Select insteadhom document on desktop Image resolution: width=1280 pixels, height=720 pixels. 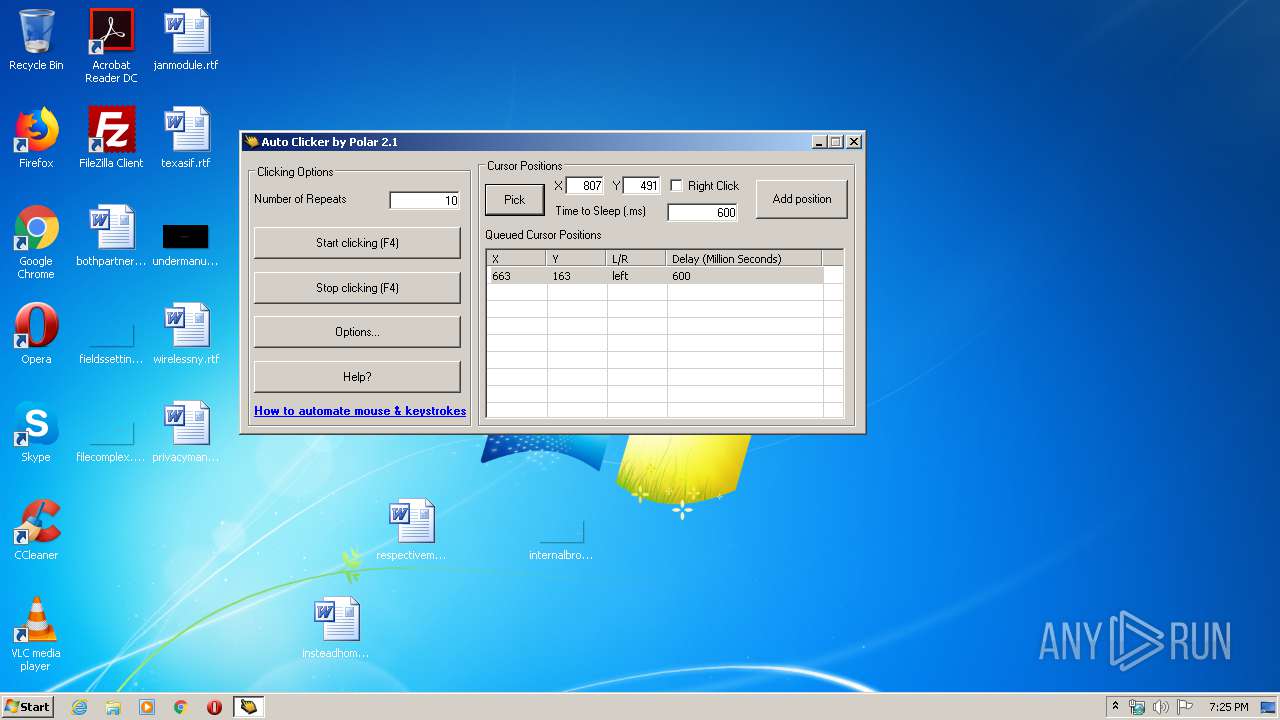click(336, 628)
